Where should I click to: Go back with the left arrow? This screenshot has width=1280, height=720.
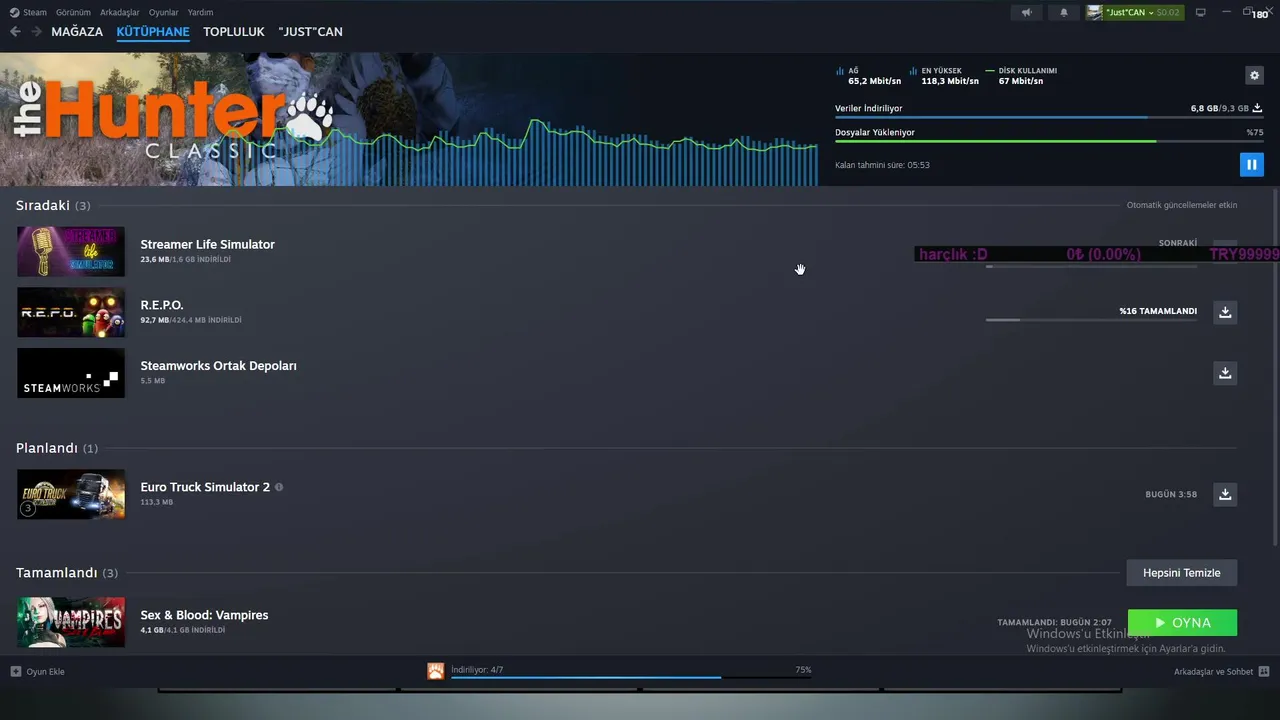click(x=15, y=31)
